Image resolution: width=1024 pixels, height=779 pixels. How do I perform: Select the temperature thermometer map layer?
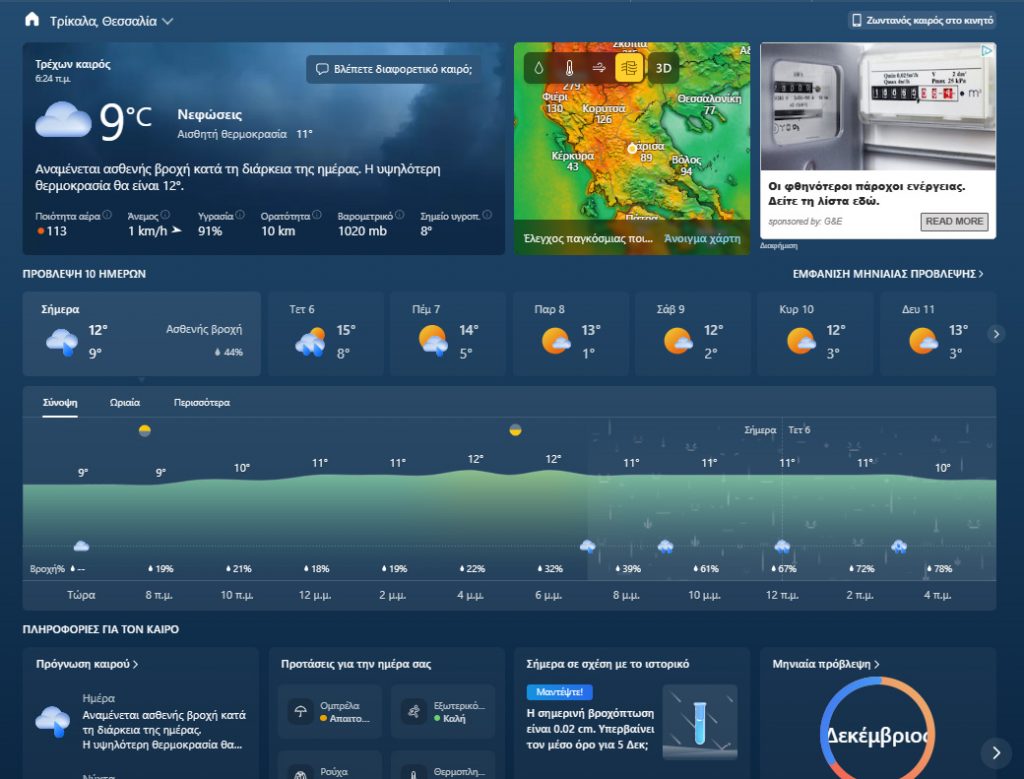[x=569, y=68]
